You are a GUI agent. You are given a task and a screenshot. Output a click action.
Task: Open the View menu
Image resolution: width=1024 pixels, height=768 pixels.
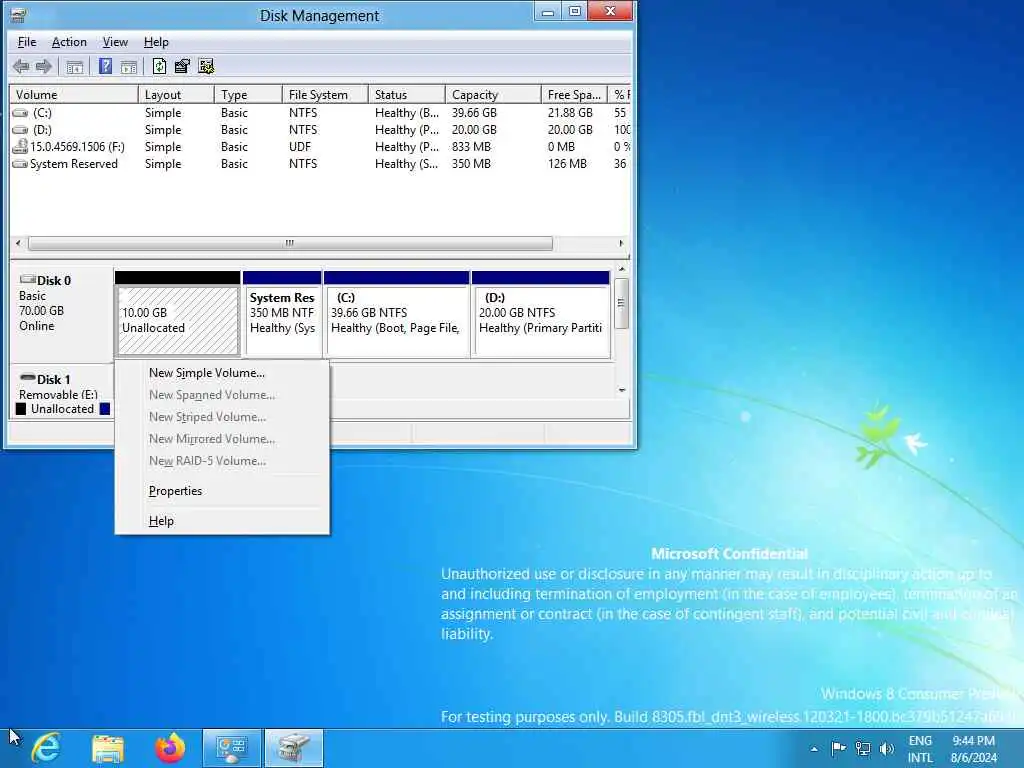pos(115,42)
